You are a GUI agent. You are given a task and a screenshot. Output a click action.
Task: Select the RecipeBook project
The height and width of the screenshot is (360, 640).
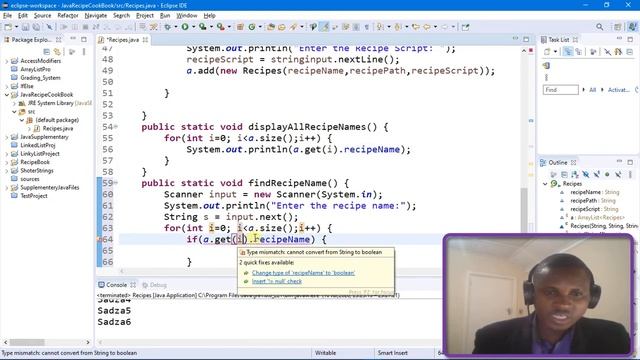[x=35, y=162]
